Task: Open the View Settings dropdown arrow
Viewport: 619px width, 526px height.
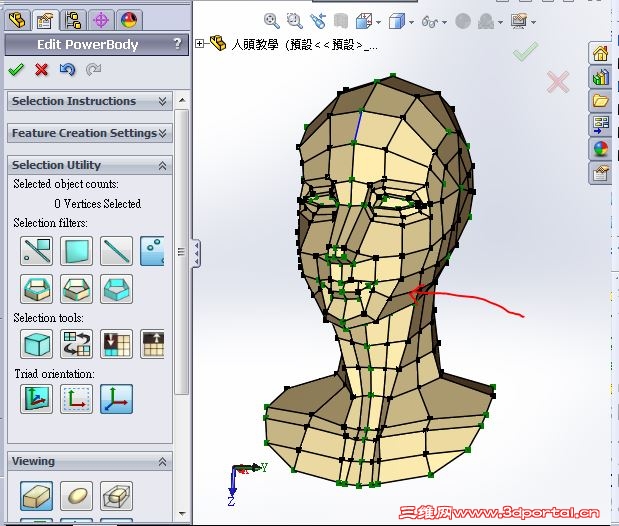Action: click(x=533, y=22)
